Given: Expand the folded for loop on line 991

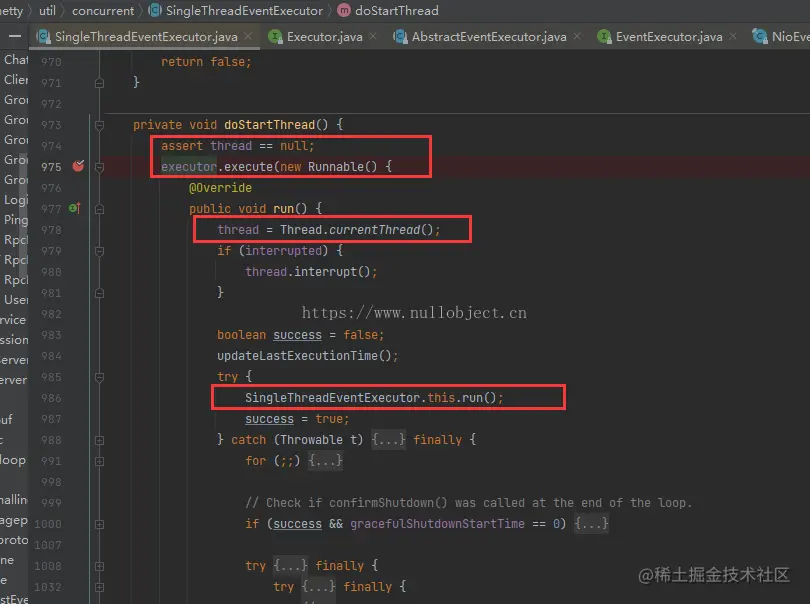Looking at the screenshot, I should tap(100, 461).
